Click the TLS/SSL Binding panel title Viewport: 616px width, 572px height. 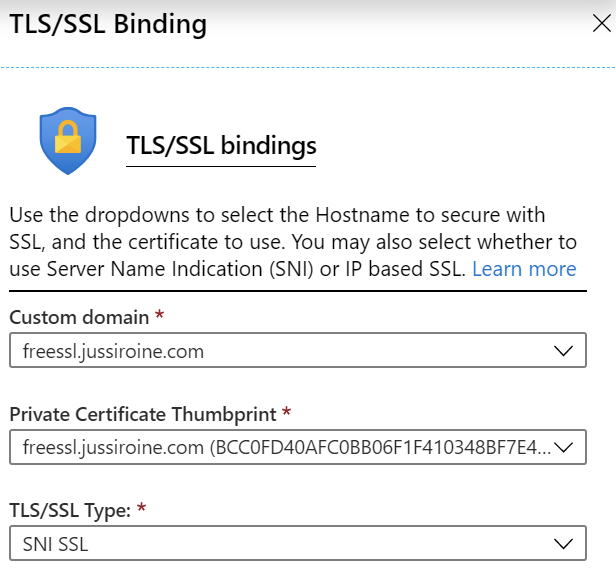pos(108,25)
